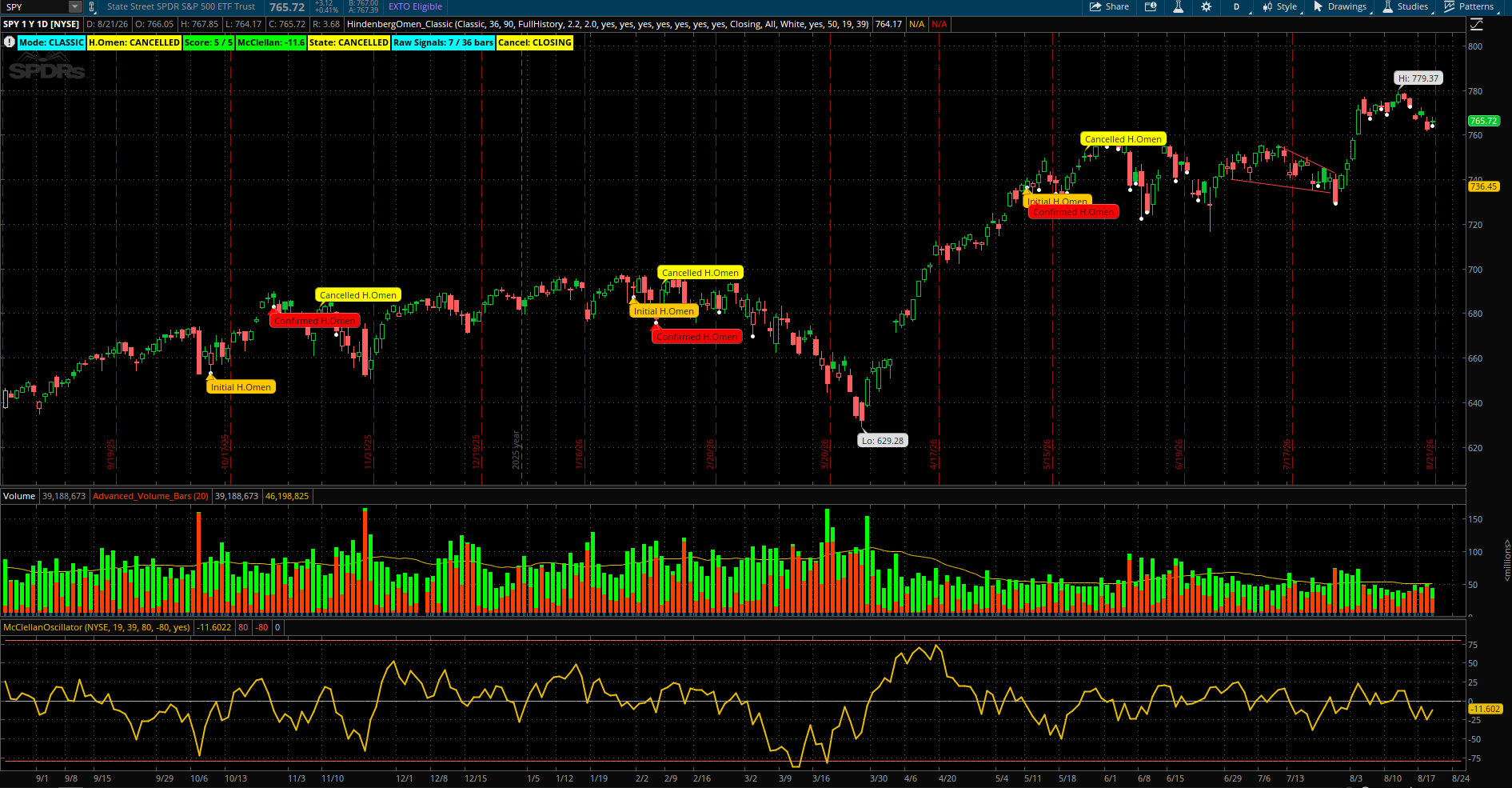Open the Drawings menu
The width and height of the screenshot is (1512, 788).
tap(1340, 6)
